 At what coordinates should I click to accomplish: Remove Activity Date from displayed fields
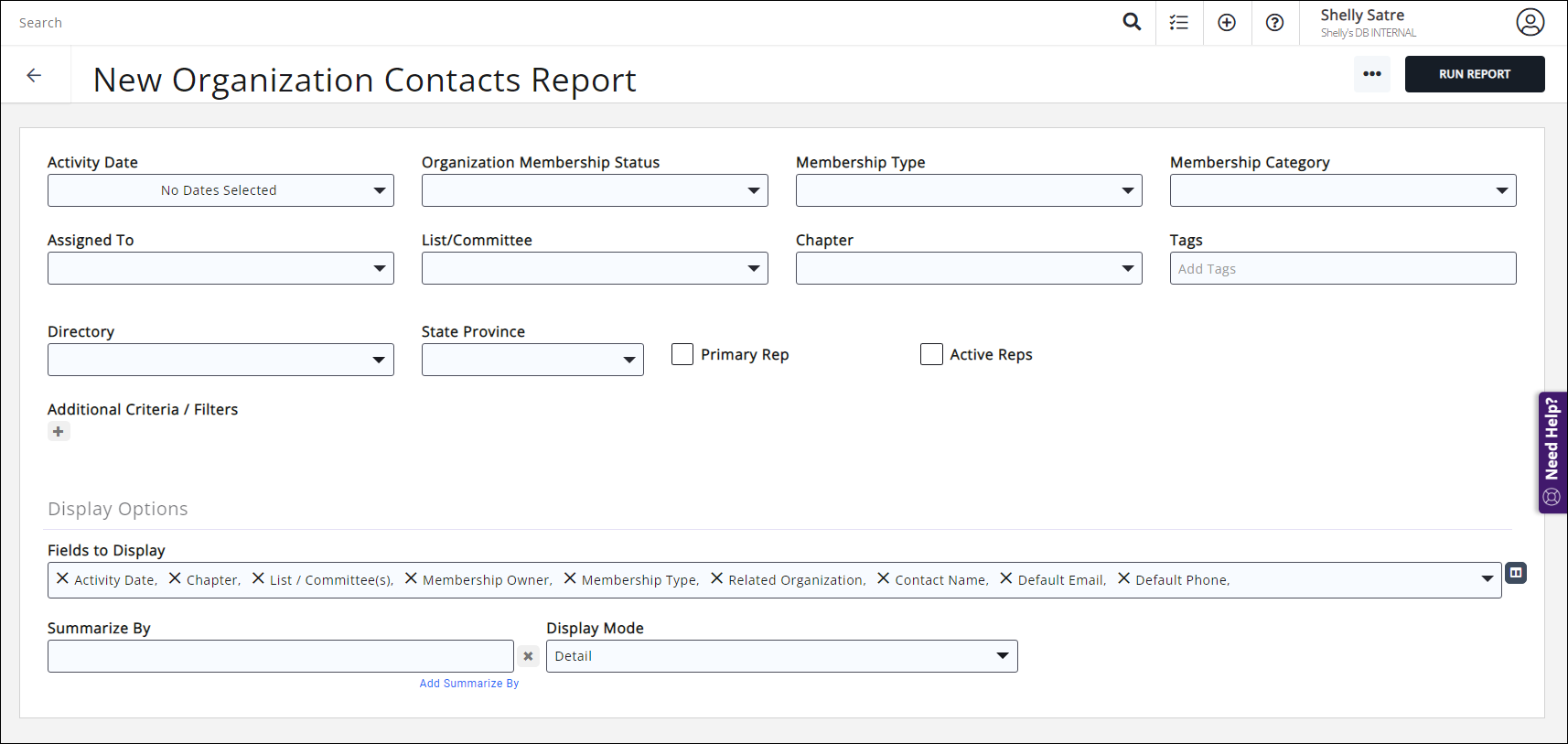(x=62, y=578)
